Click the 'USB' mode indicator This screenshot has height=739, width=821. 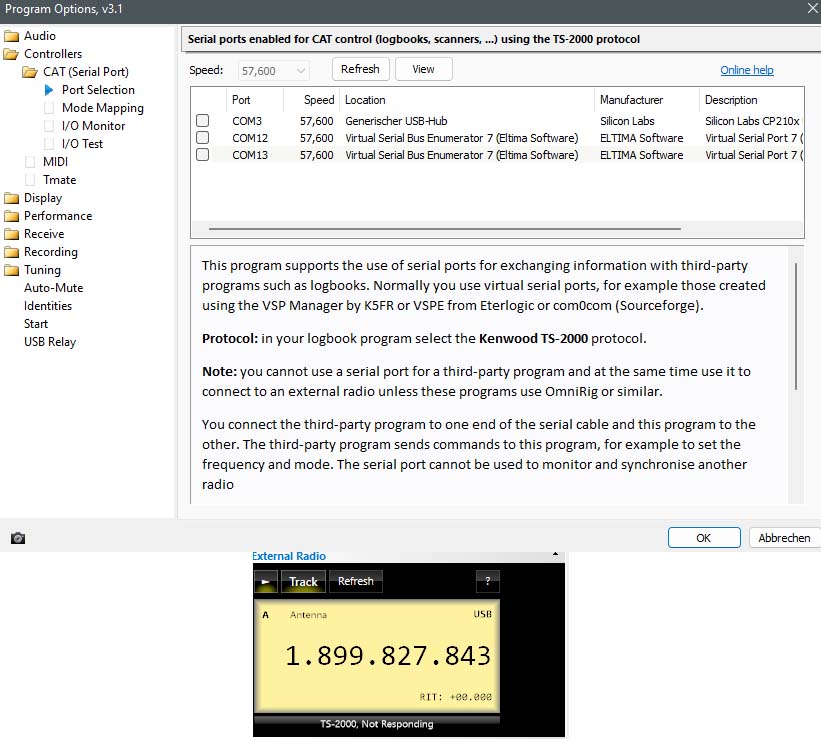coord(482,614)
